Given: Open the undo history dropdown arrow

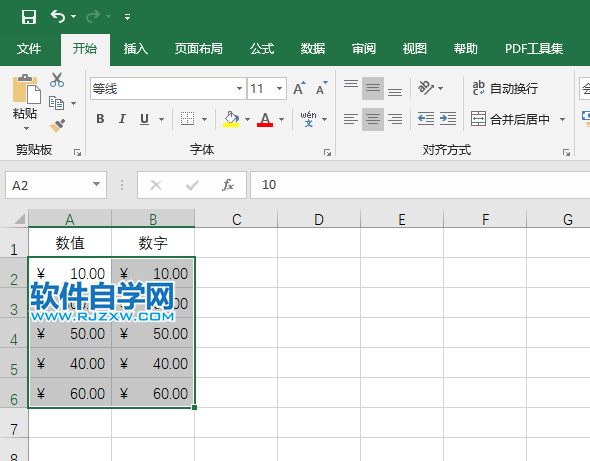Looking at the screenshot, I should (x=73, y=17).
